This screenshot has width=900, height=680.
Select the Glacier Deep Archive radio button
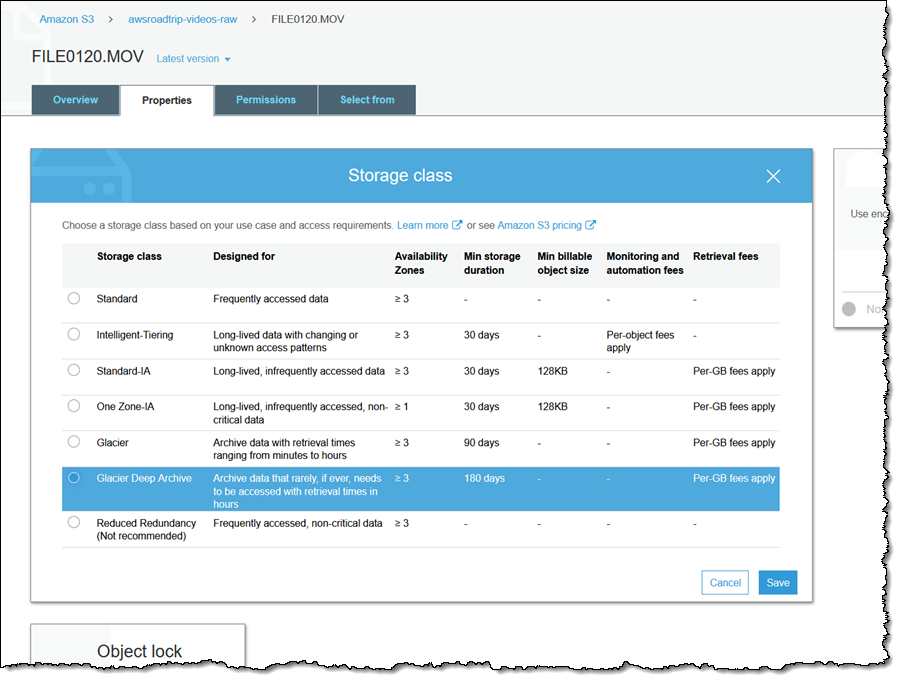tap(73, 478)
